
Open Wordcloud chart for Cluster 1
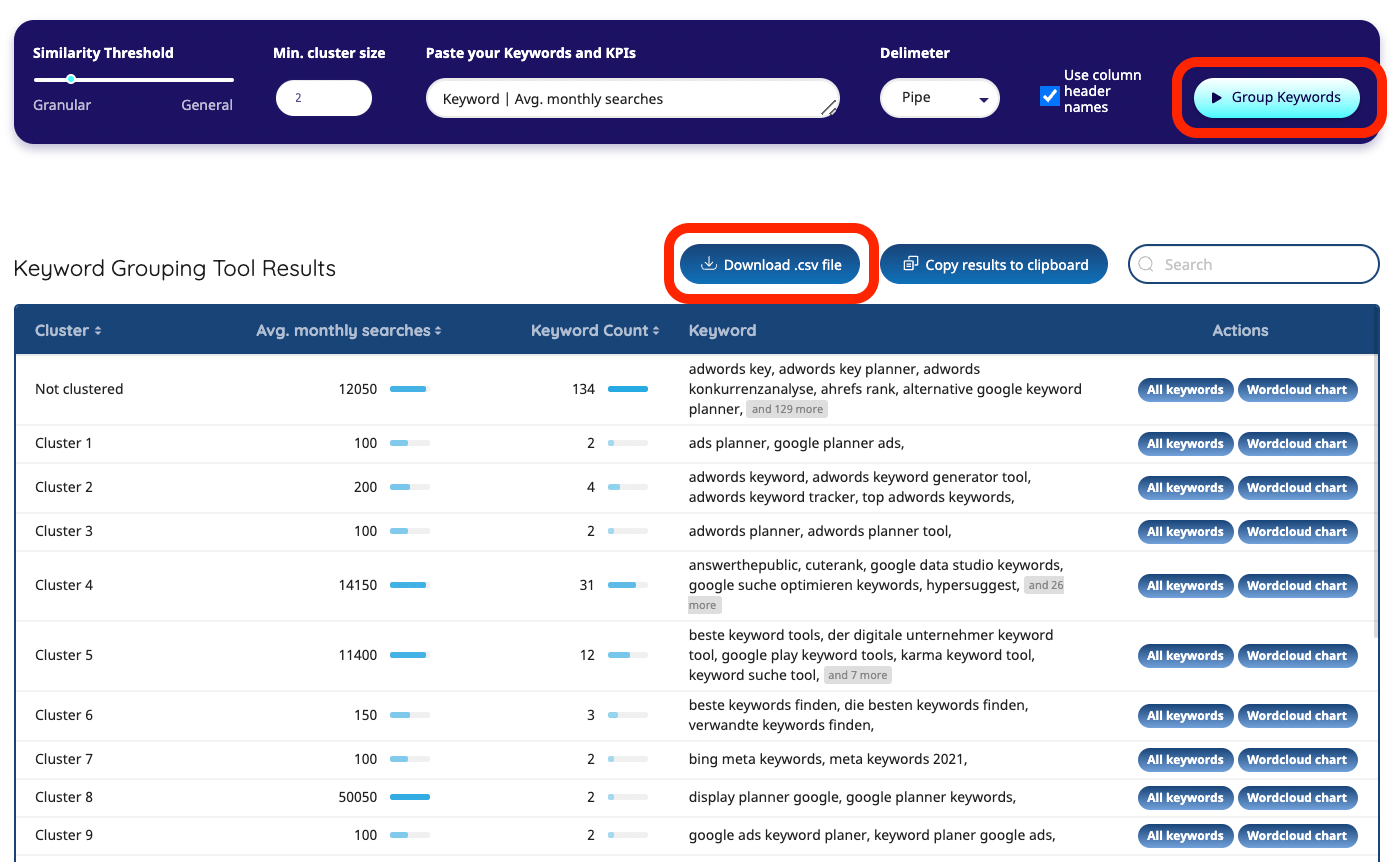coord(1297,444)
